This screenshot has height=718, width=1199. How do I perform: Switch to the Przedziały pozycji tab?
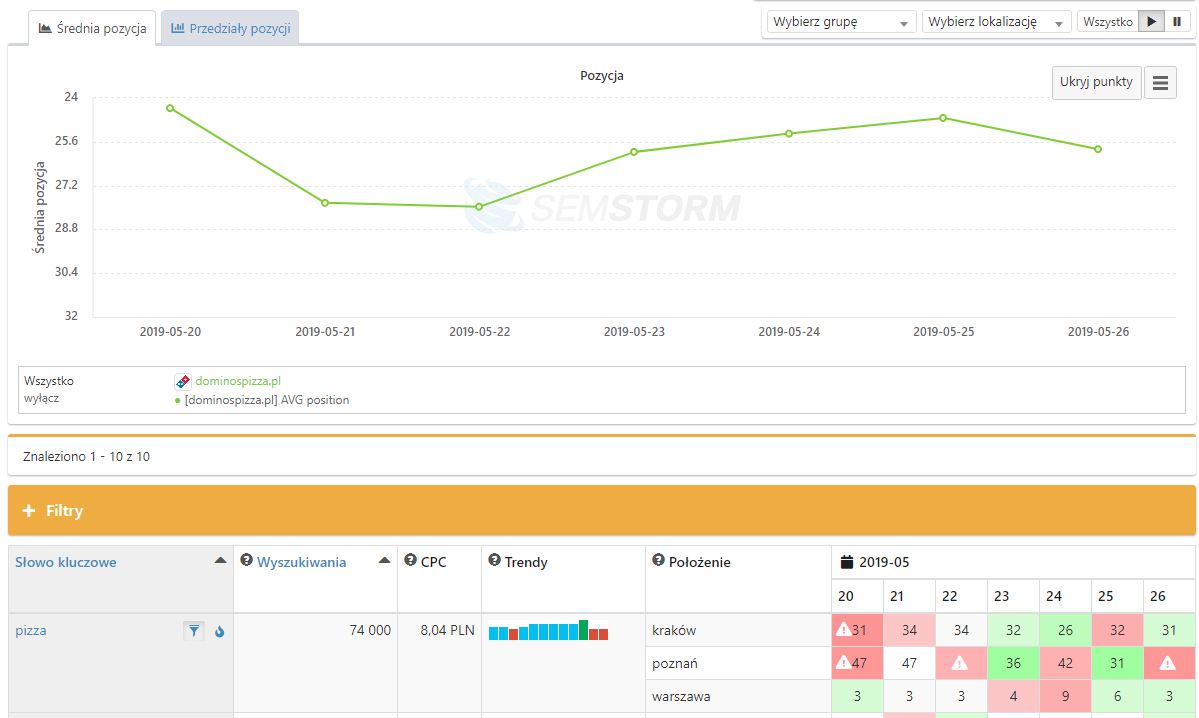tap(230, 29)
